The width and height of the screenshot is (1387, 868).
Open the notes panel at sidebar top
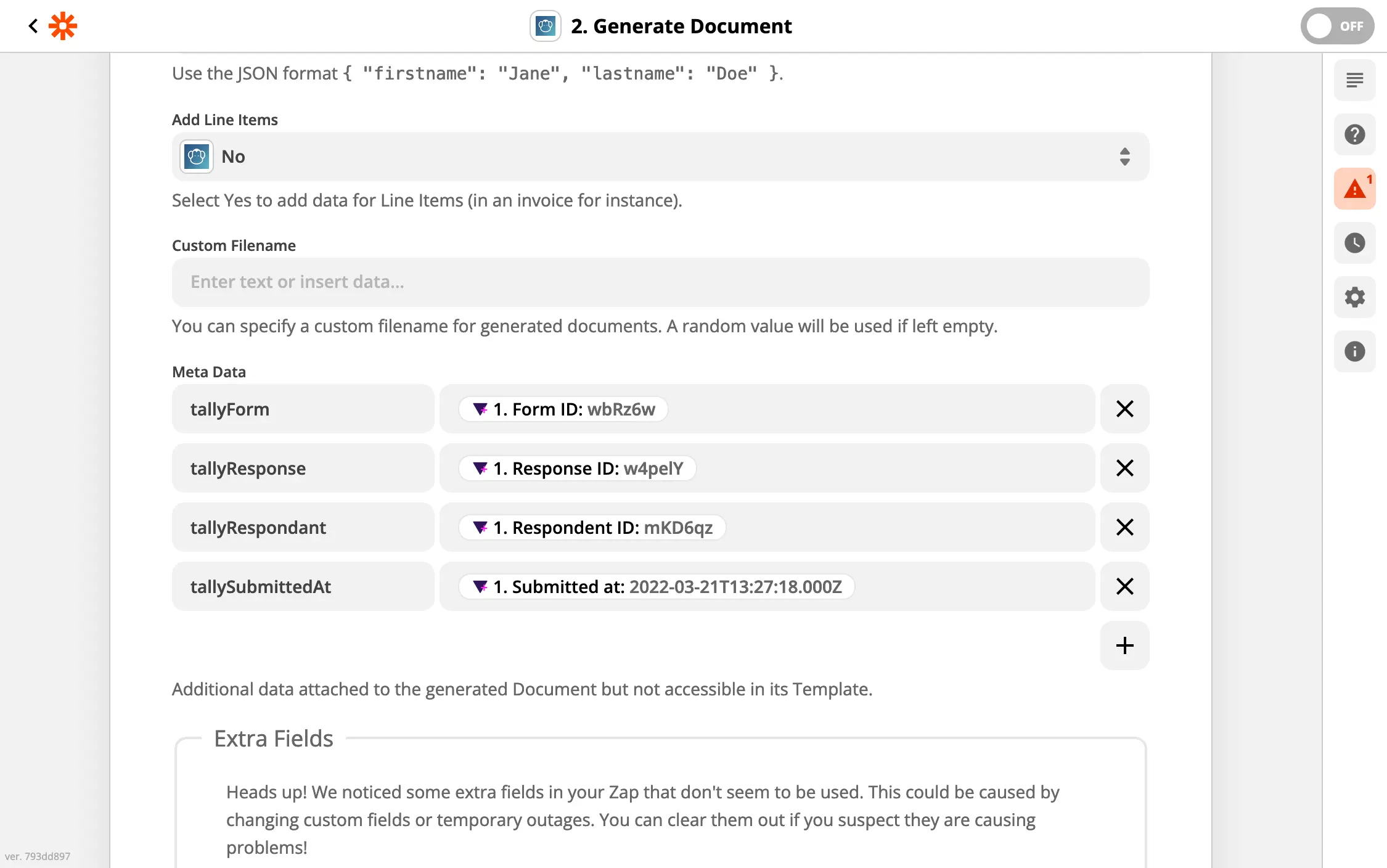[1354, 80]
